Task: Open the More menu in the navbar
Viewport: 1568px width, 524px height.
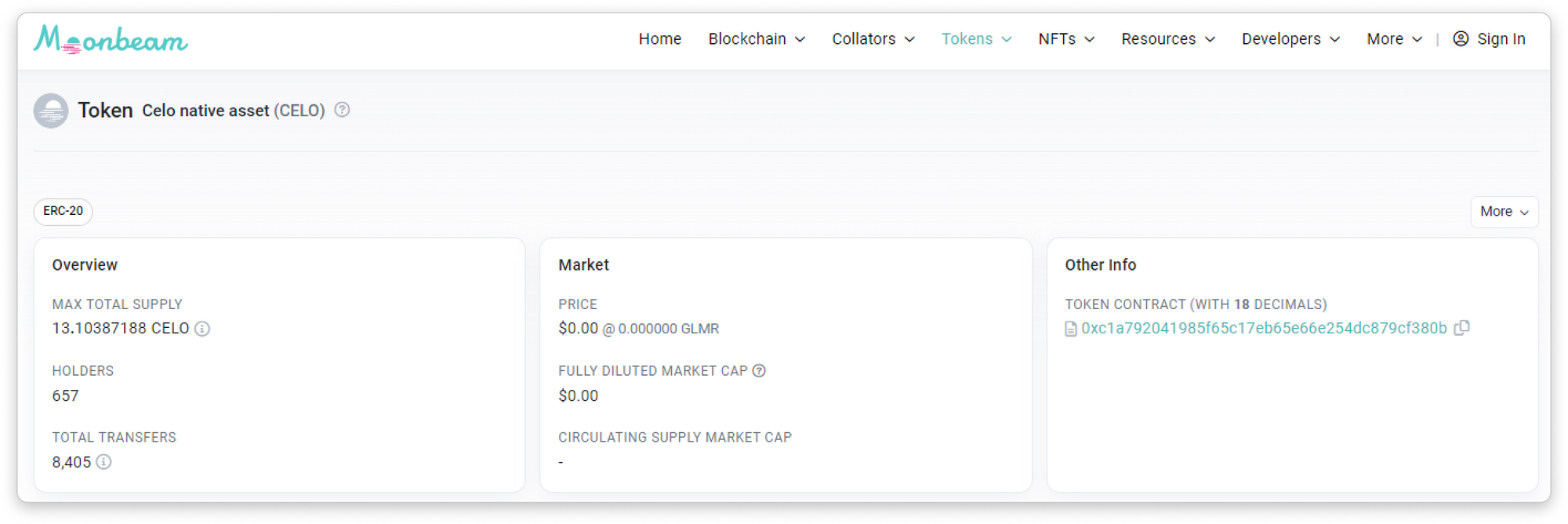Action: 1393,39
